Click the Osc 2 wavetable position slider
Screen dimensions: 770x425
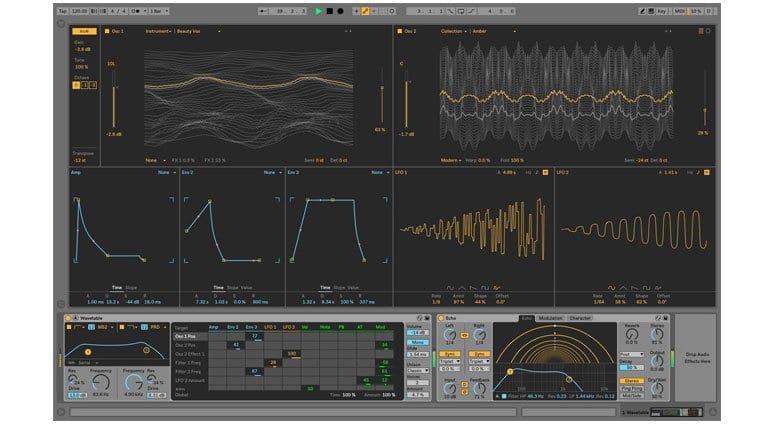click(705, 98)
